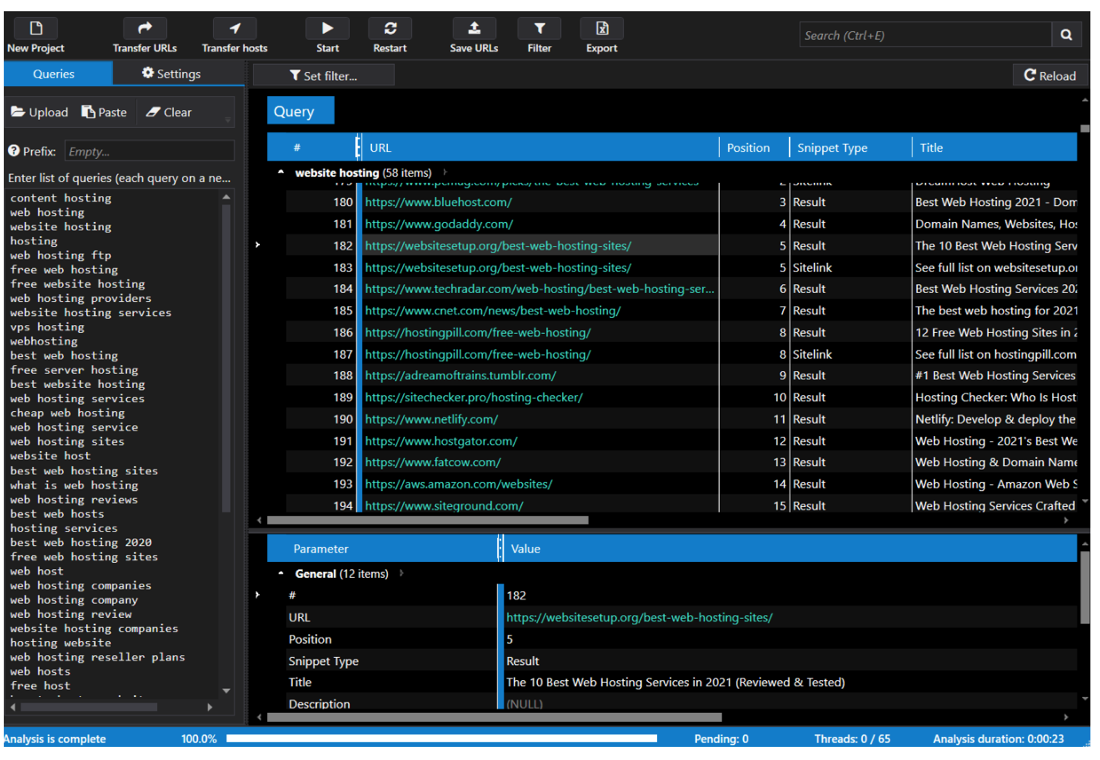The height and width of the screenshot is (760, 1100).
Task: Click the Transfer URLs arrow icon
Action: 145,29
